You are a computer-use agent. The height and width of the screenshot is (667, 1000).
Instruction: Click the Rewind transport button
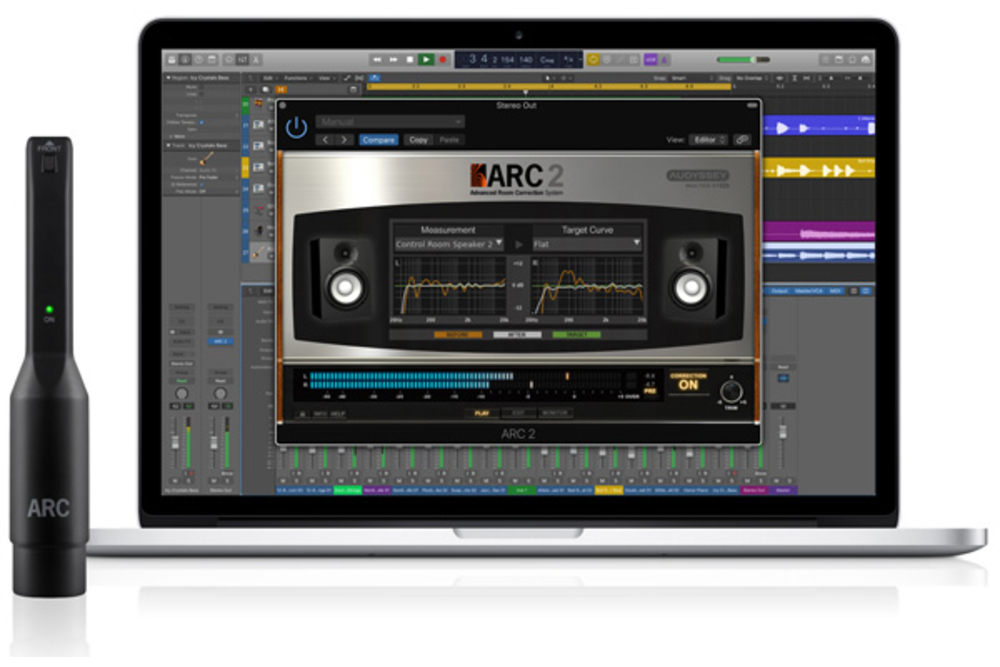tap(377, 59)
